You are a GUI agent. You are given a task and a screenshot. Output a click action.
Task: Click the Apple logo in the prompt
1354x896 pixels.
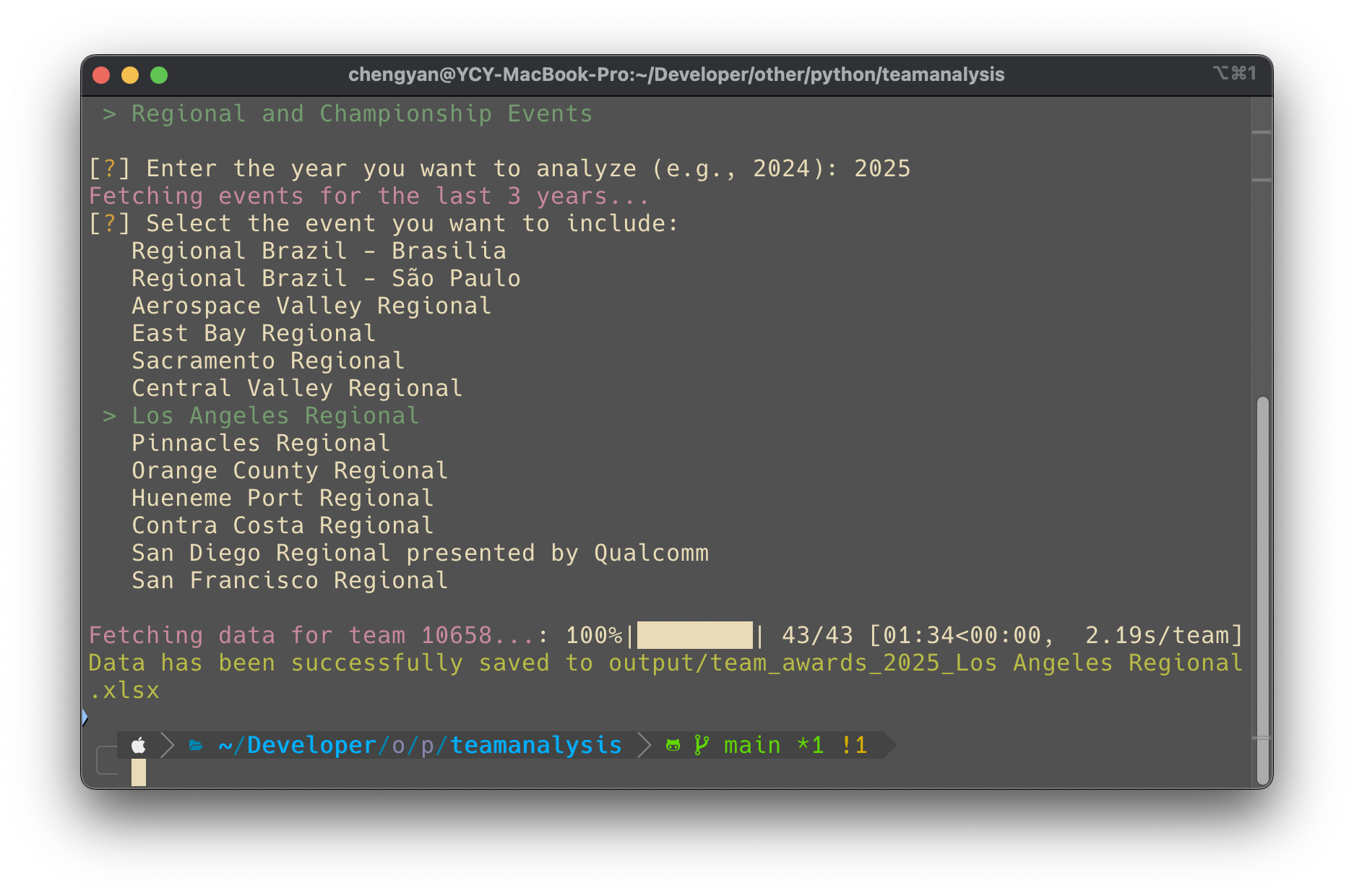pos(139,745)
